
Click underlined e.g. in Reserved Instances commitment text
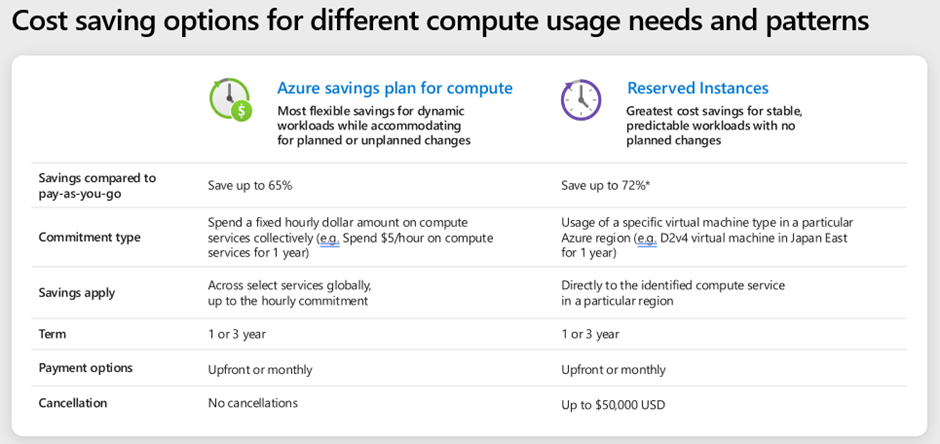647,238
